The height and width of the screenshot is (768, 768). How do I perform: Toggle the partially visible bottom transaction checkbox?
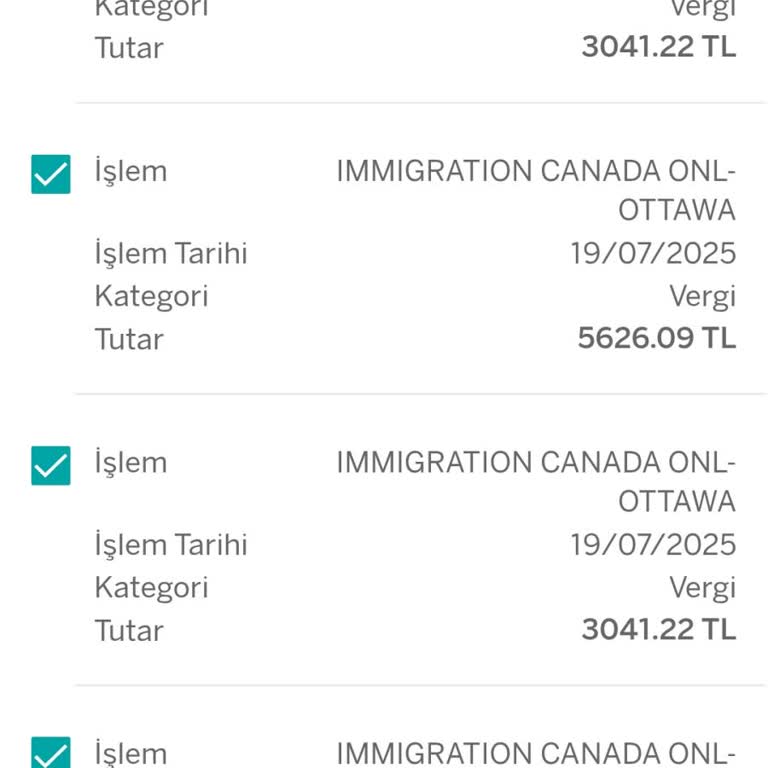click(51, 755)
